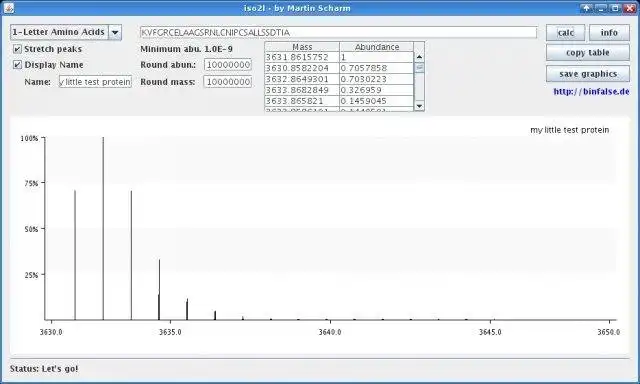Toggle the Stretch peaks checkbox
The image size is (640, 384).
pyautogui.click(x=17, y=49)
